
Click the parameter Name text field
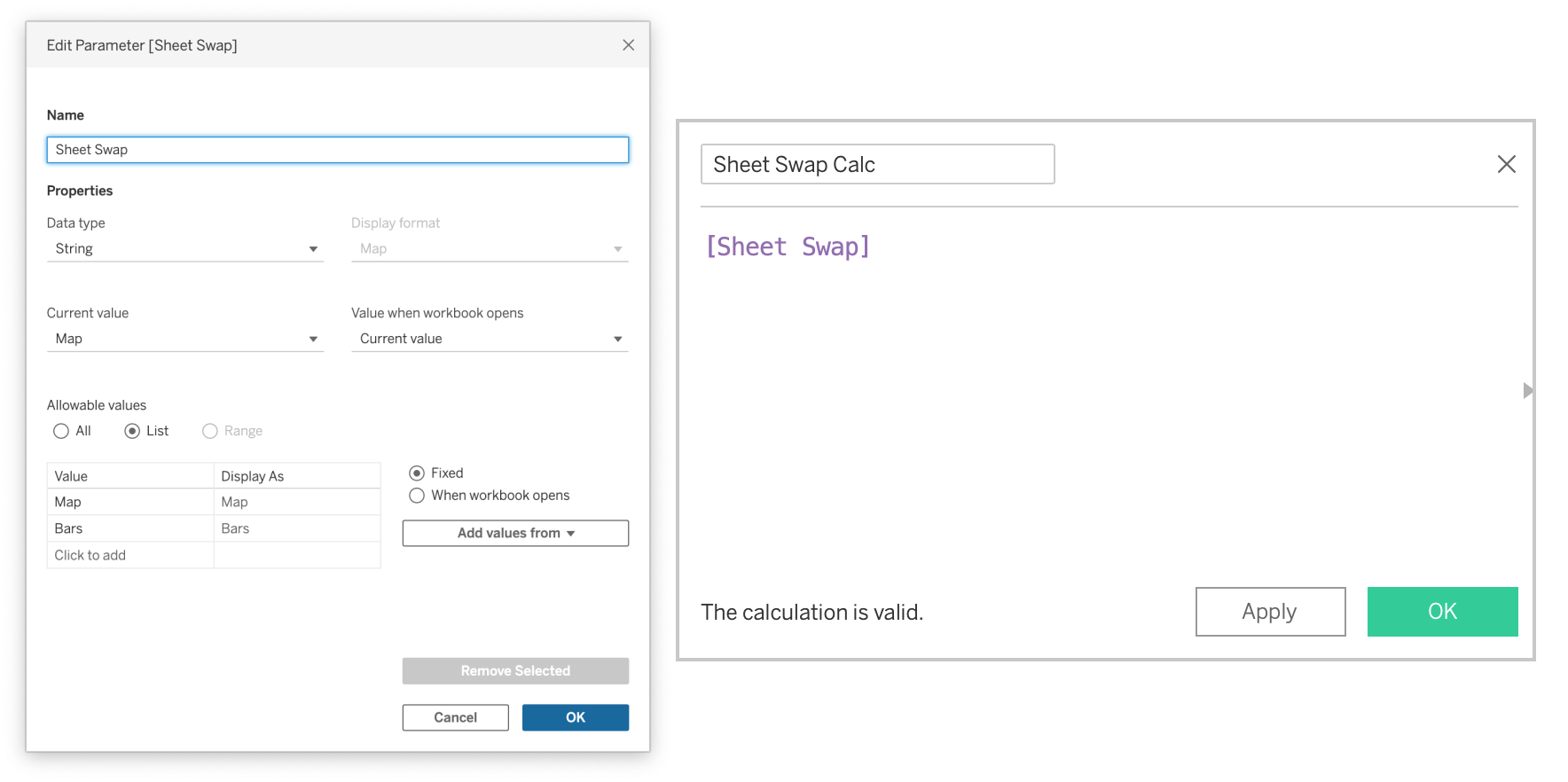(337, 150)
